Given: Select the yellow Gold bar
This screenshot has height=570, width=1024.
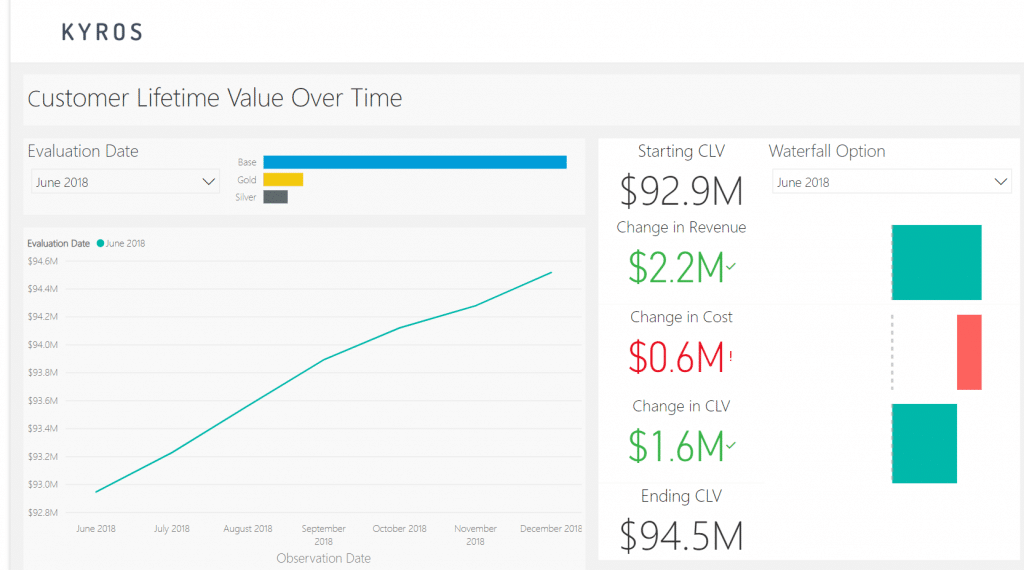Looking at the screenshot, I should tap(283, 180).
